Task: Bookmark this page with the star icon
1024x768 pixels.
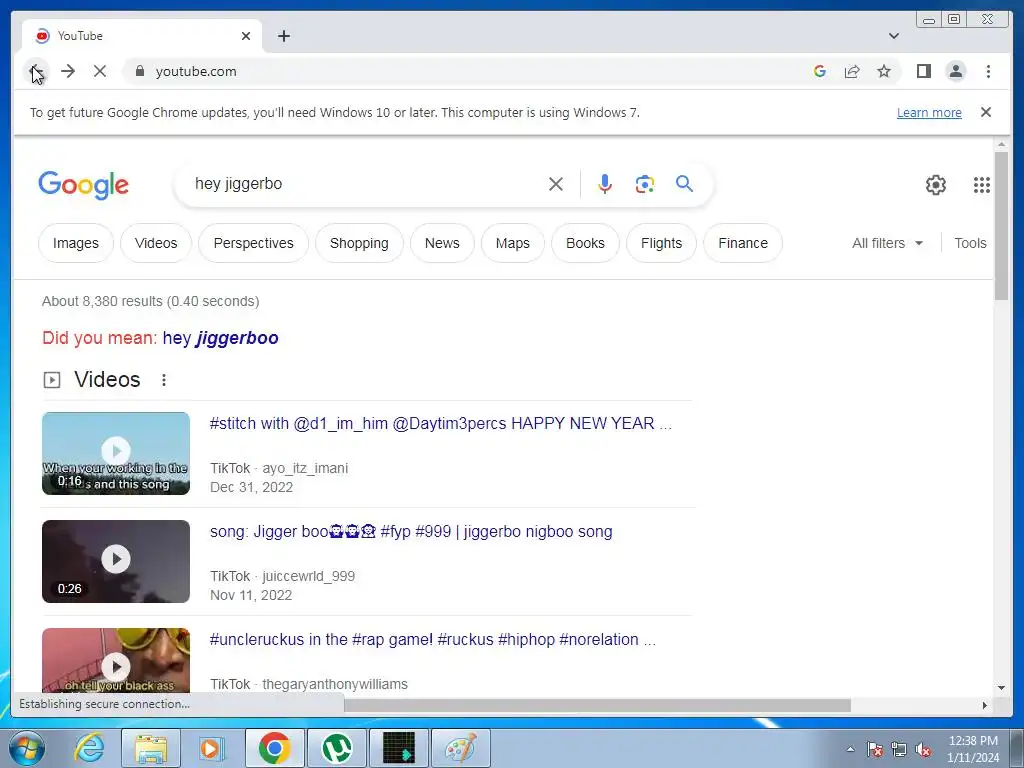Action: 884,71
